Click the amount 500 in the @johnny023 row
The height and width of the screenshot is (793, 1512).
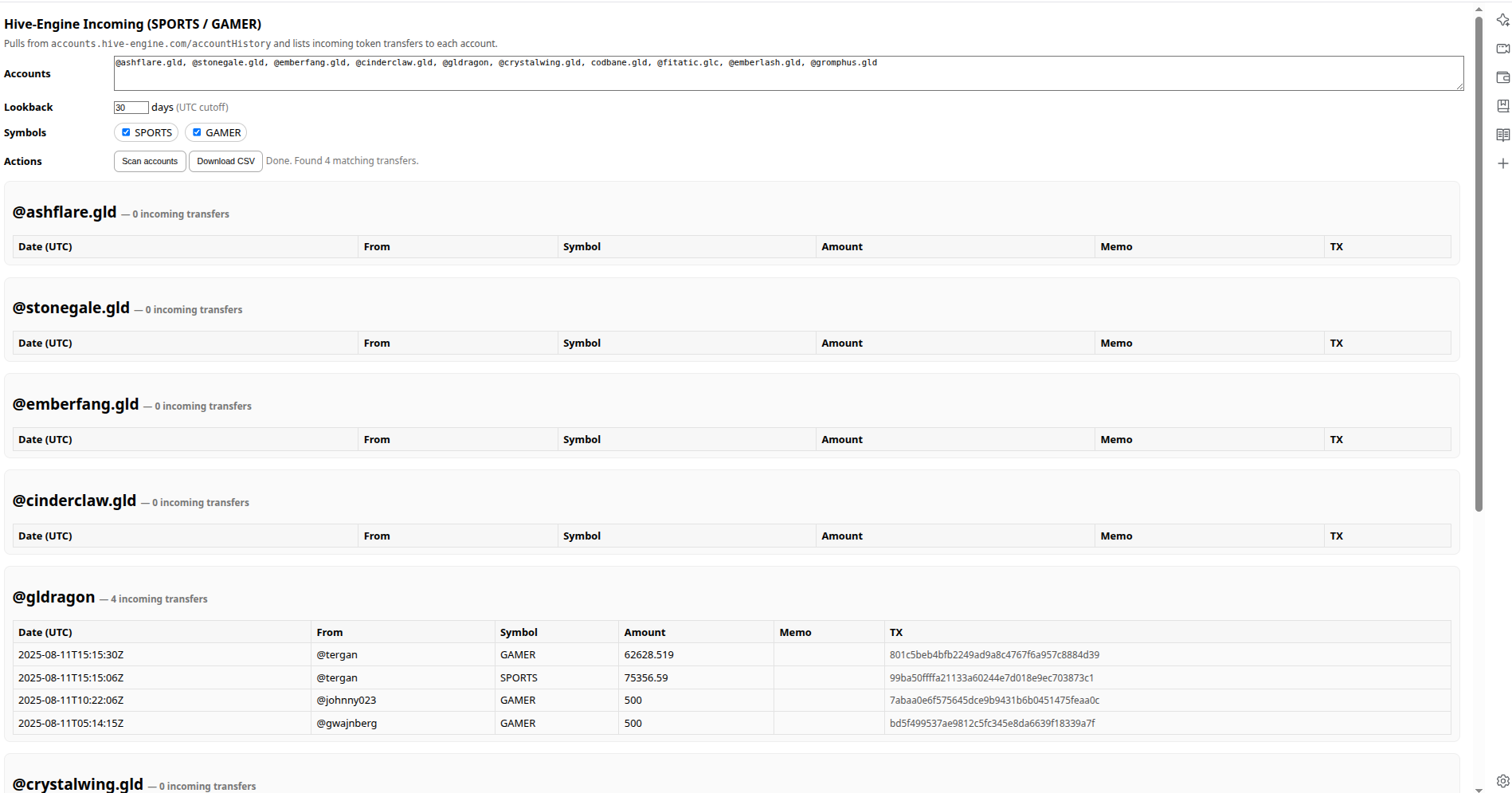pos(633,701)
